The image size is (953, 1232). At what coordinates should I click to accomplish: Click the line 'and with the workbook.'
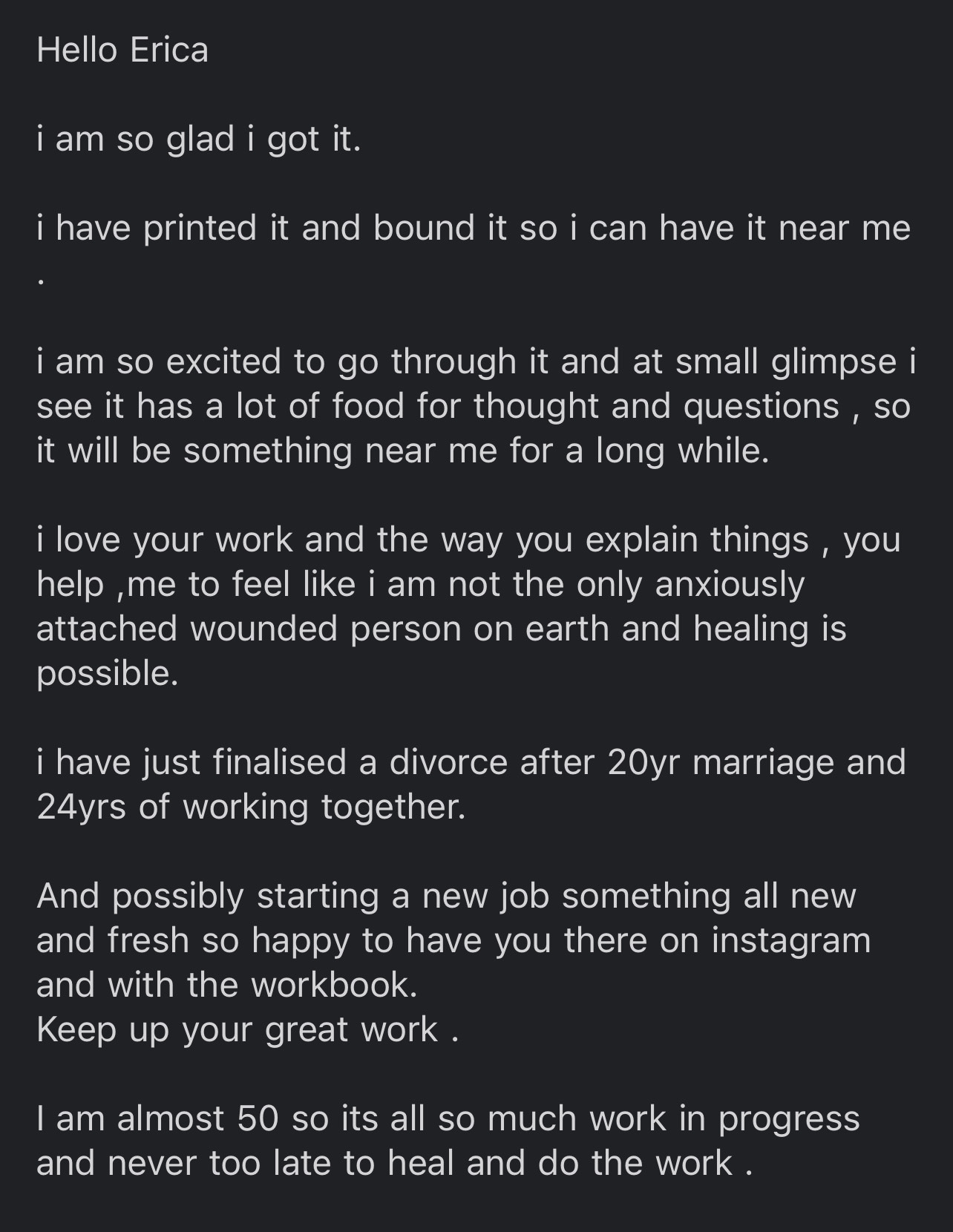click(227, 985)
